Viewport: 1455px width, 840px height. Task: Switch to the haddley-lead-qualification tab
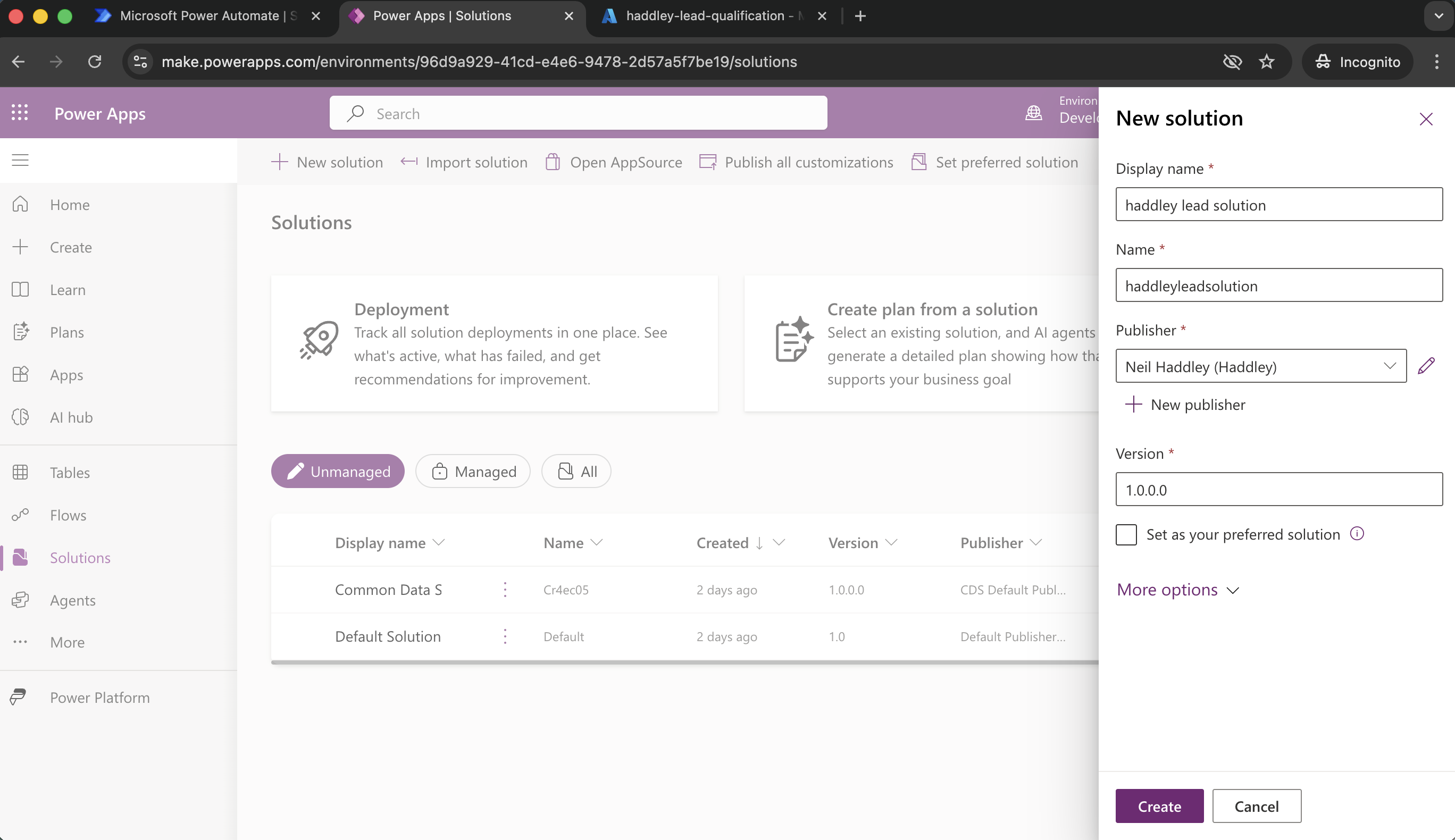pyautogui.click(x=714, y=16)
